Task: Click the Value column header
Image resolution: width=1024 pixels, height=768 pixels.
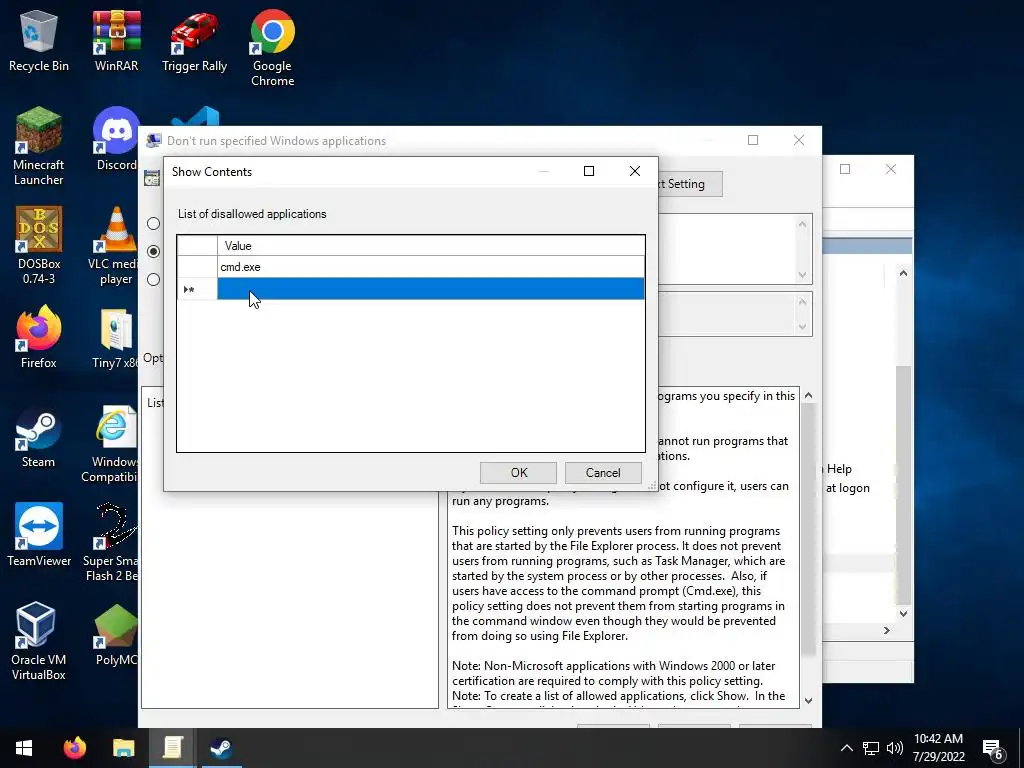Action: tap(431, 246)
